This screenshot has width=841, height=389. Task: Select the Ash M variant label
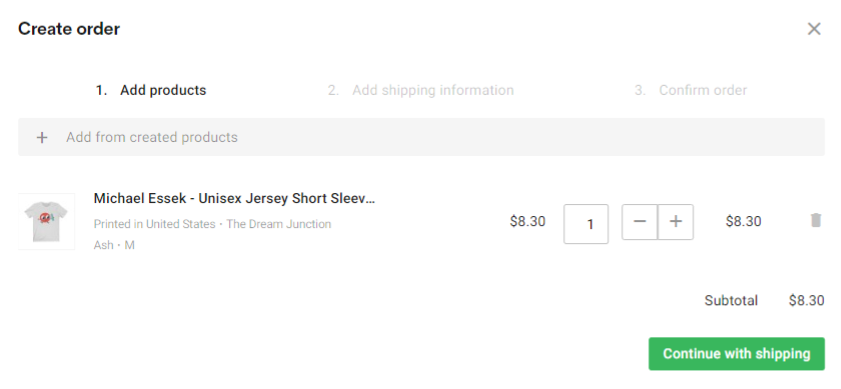pos(114,245)
